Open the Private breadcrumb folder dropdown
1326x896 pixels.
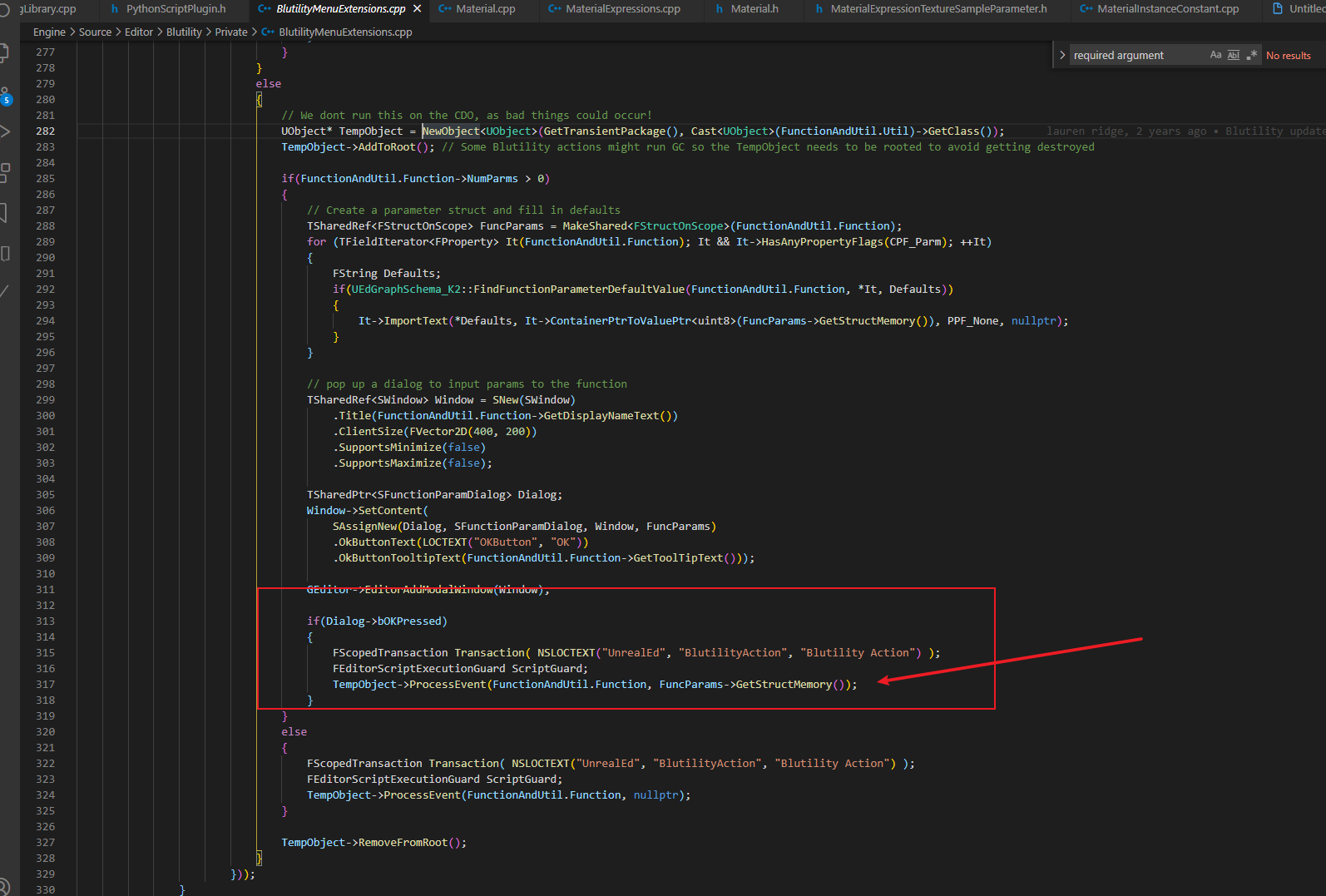[230, 32]
